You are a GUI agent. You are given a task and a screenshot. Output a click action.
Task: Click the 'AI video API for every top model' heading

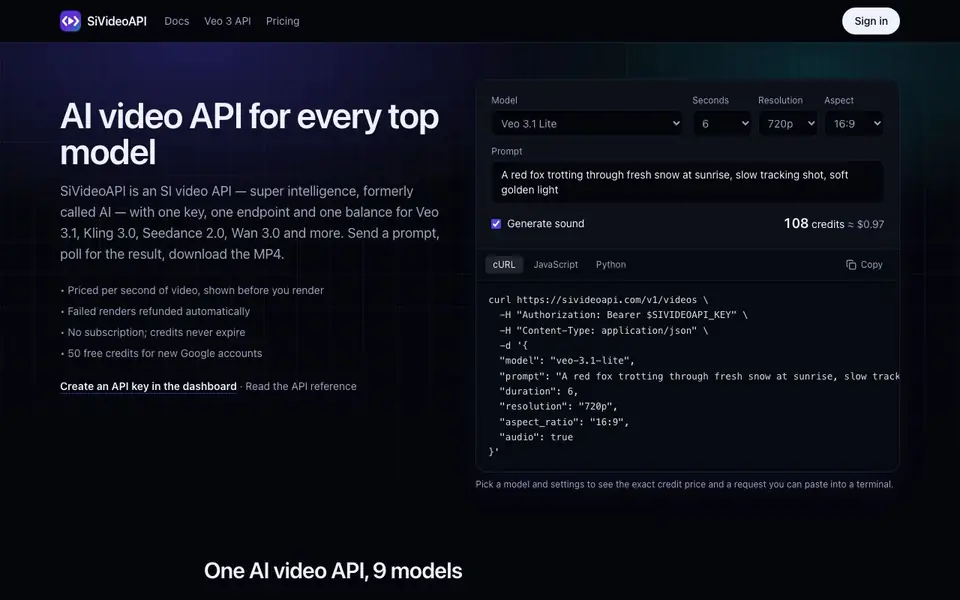(x=249, y=134)
